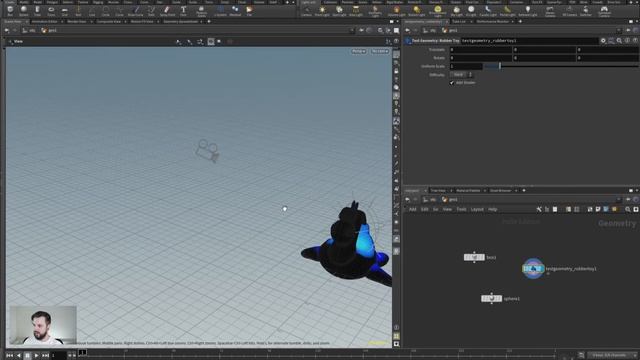
Task: Add a Point Light from the shelf
Action: coord(322,11)
